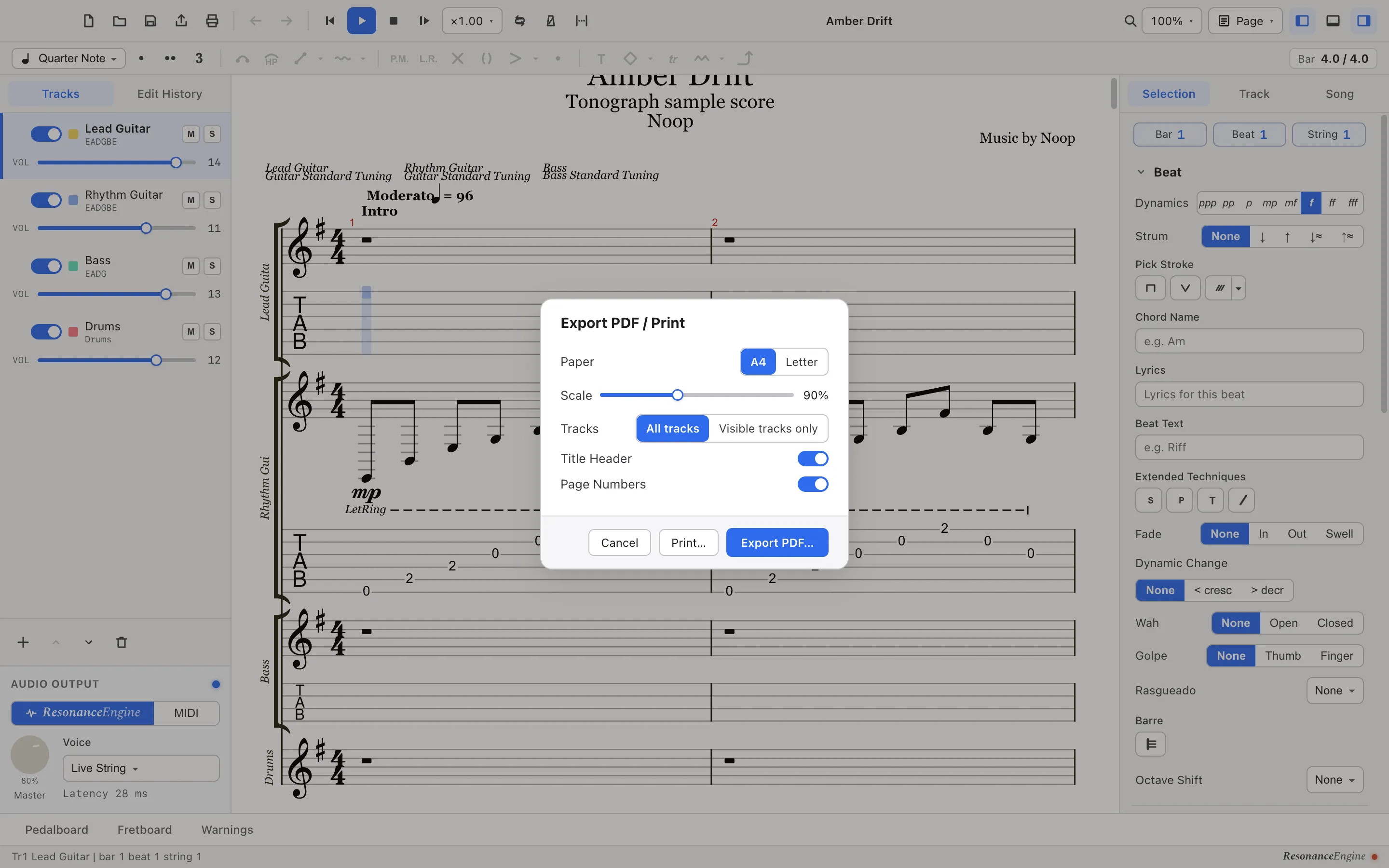Click play-from-cursor icon
1389x868 pixels.
[x=424, y=21]
